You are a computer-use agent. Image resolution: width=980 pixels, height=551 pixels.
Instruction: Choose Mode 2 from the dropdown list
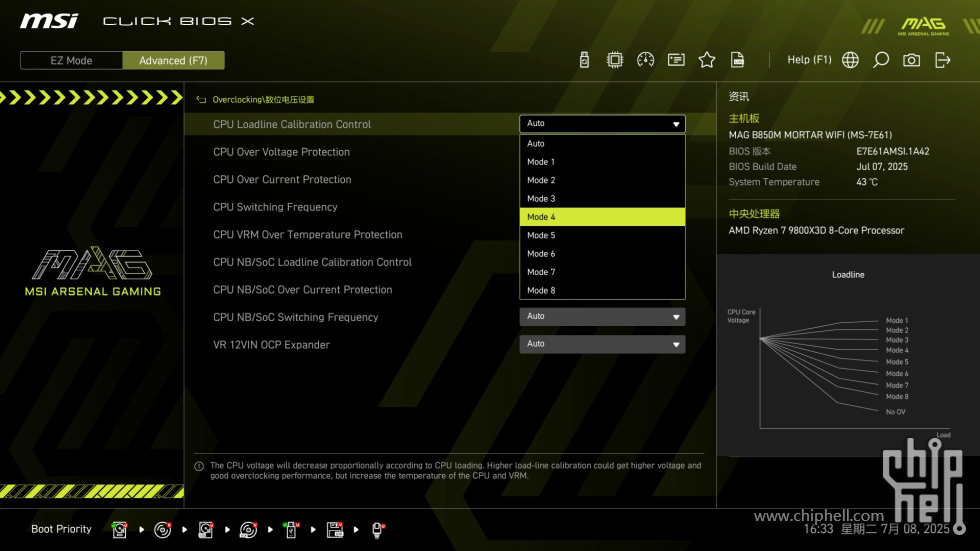602,180
